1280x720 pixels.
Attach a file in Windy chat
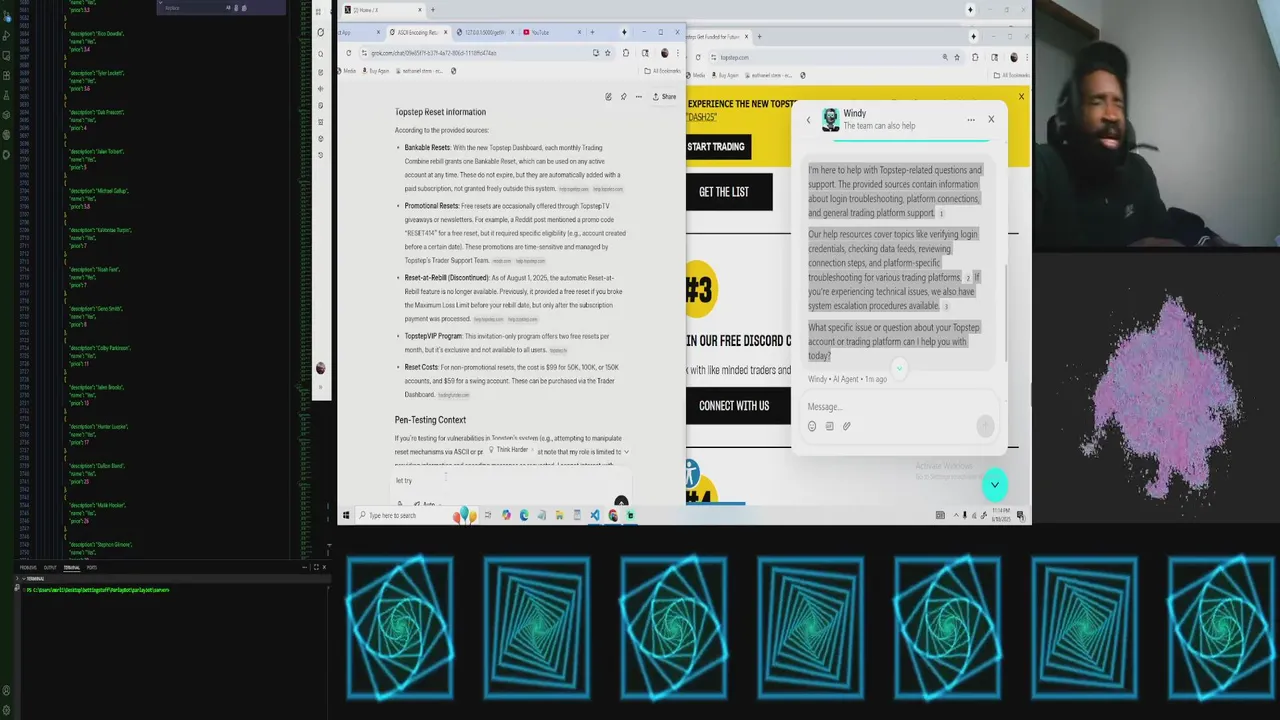846,426
